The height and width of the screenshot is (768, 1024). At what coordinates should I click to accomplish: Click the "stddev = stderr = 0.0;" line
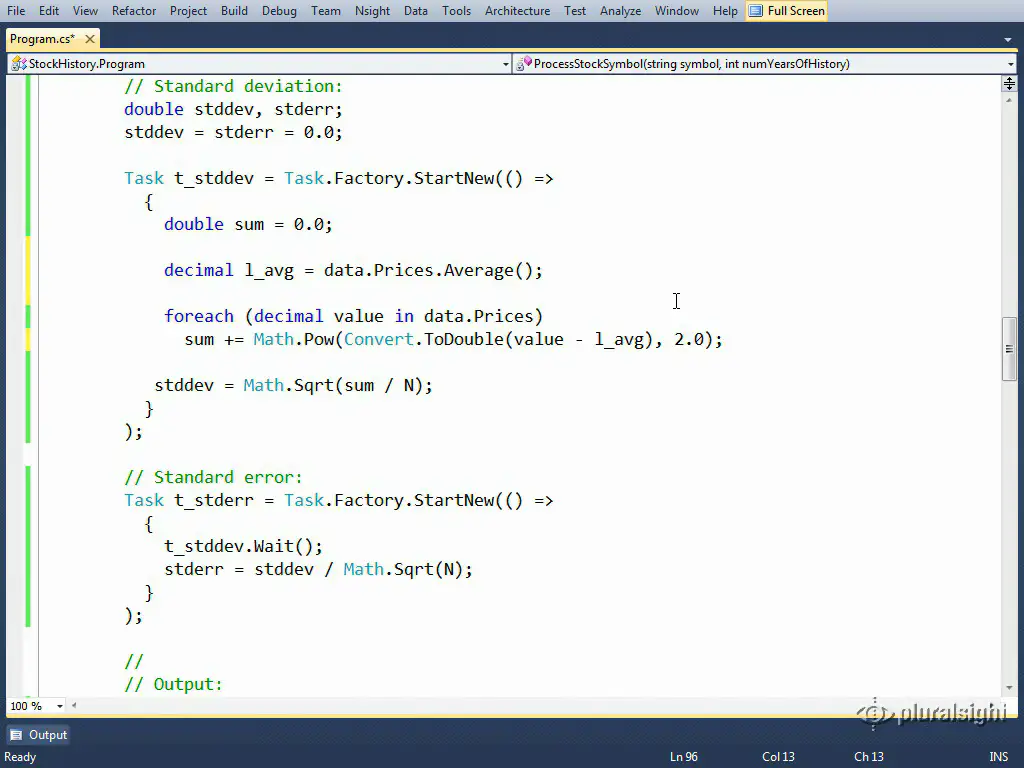coord(233,132)
